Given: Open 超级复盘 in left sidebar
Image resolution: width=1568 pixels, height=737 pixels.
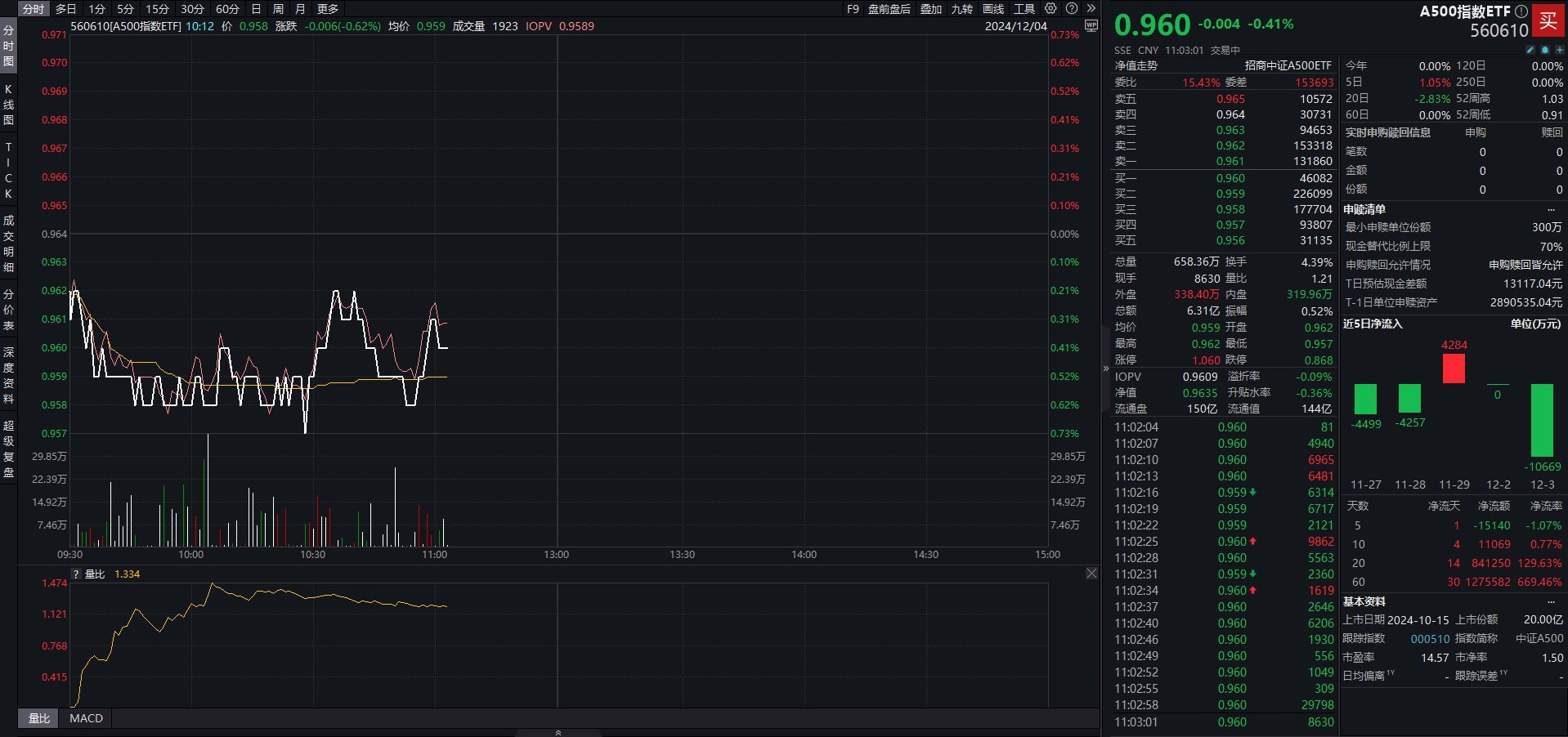Looking at the screenshot, I should 8,449.
